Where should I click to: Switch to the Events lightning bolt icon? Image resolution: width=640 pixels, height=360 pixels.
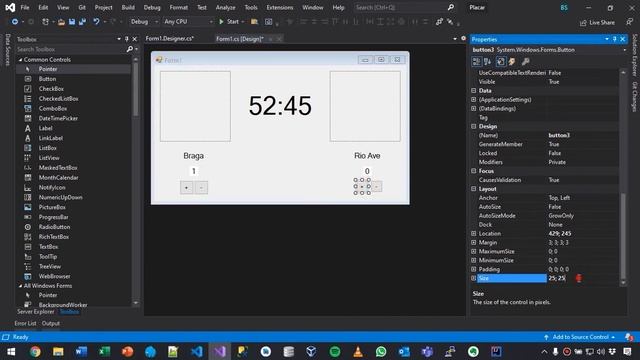(x=512, y=62)
